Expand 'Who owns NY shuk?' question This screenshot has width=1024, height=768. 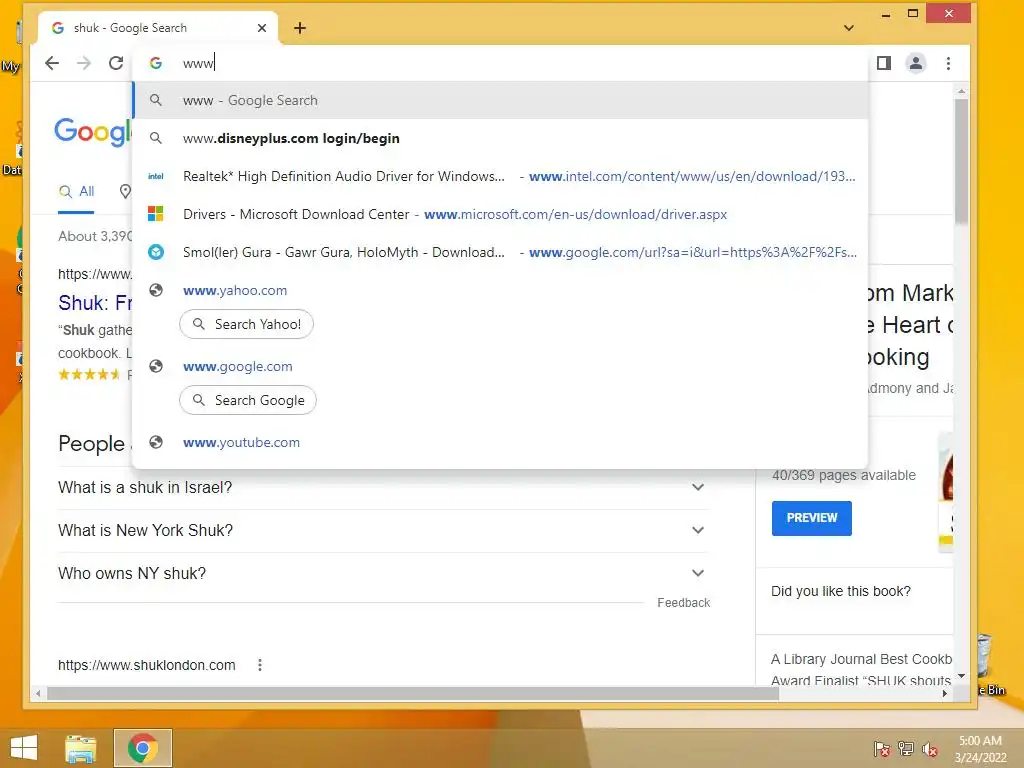pyautogui.click(x=383, y=573)
